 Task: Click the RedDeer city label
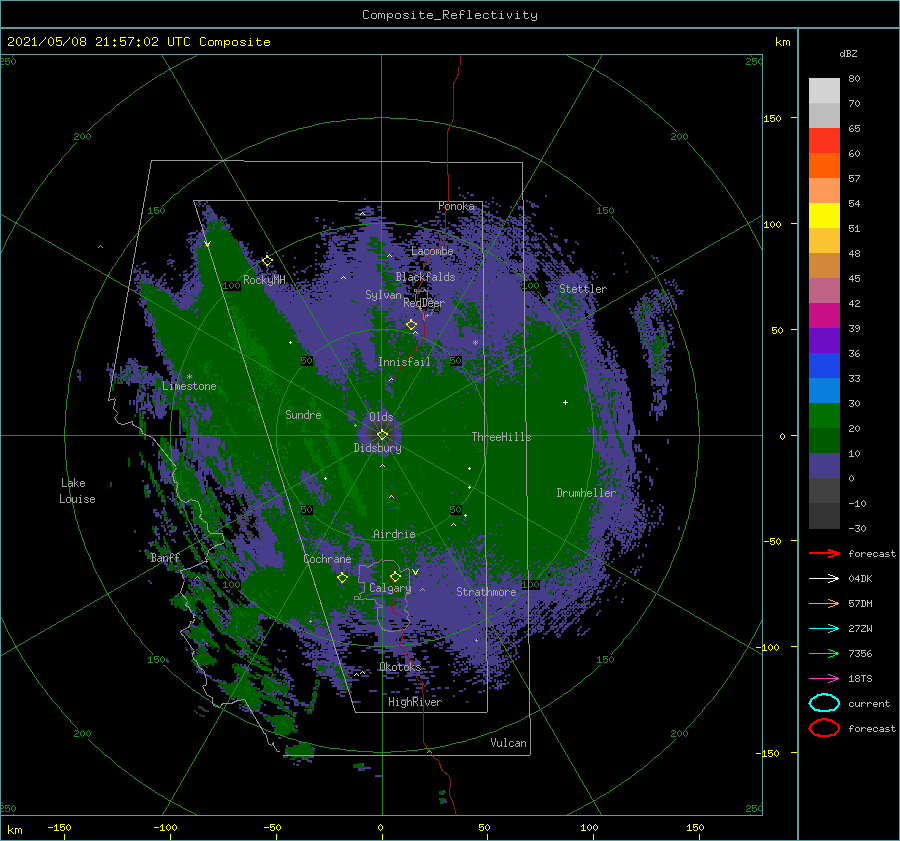pyautogui.click(x=424, y=303)
